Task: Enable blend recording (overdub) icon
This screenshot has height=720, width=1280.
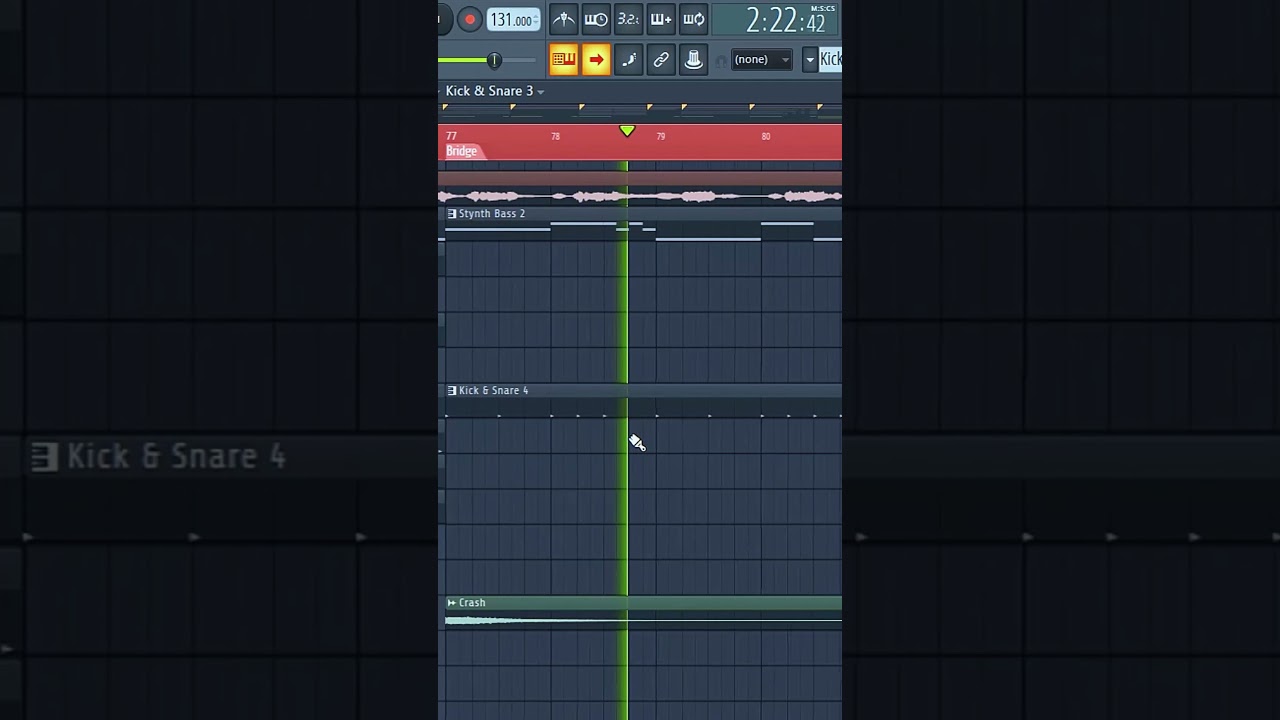Action: [660, 19]
